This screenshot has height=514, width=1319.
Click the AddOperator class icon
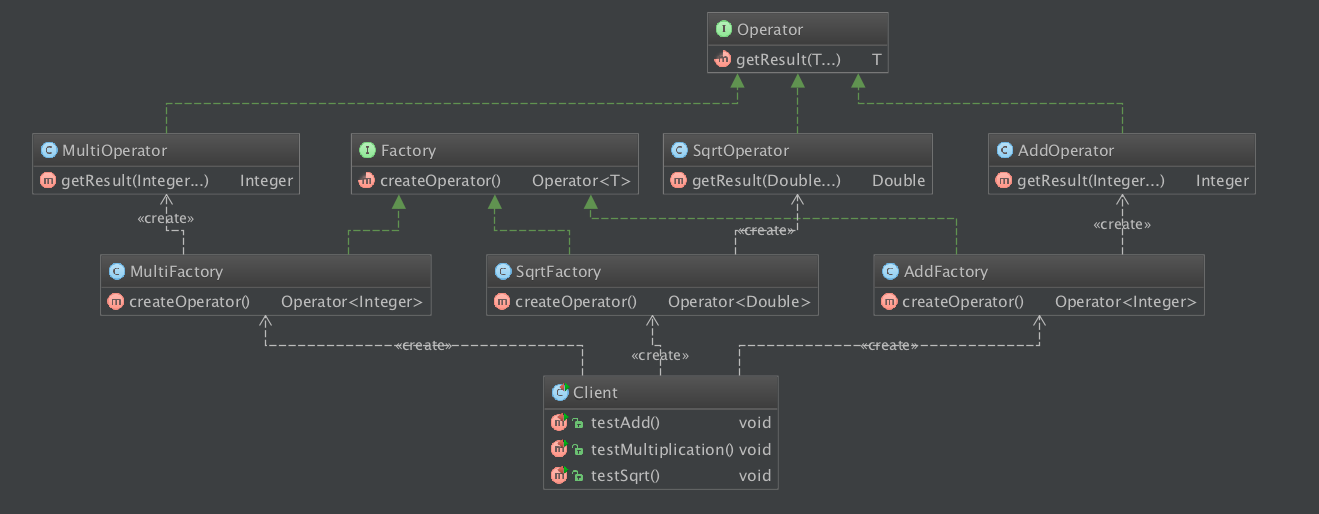(x=1004, y=150)
